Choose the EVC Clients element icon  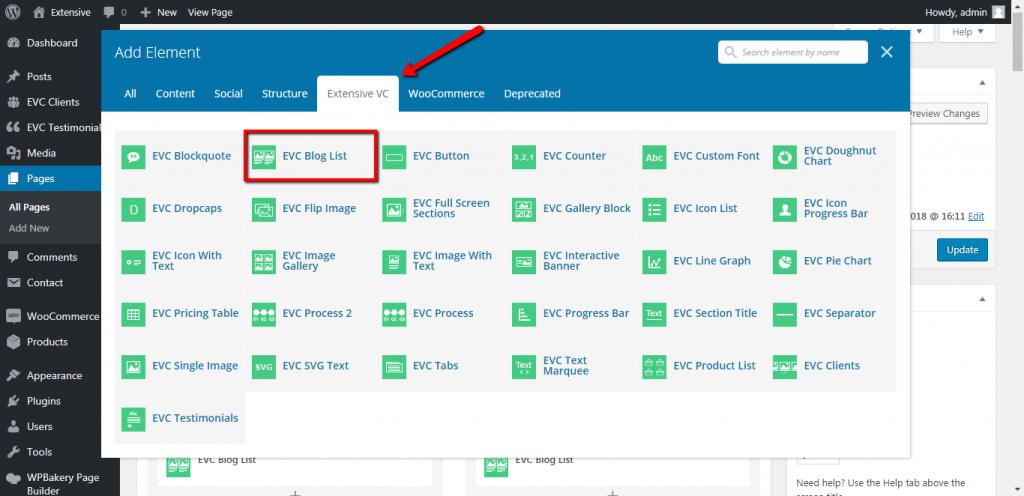click(x=785, y=366)
